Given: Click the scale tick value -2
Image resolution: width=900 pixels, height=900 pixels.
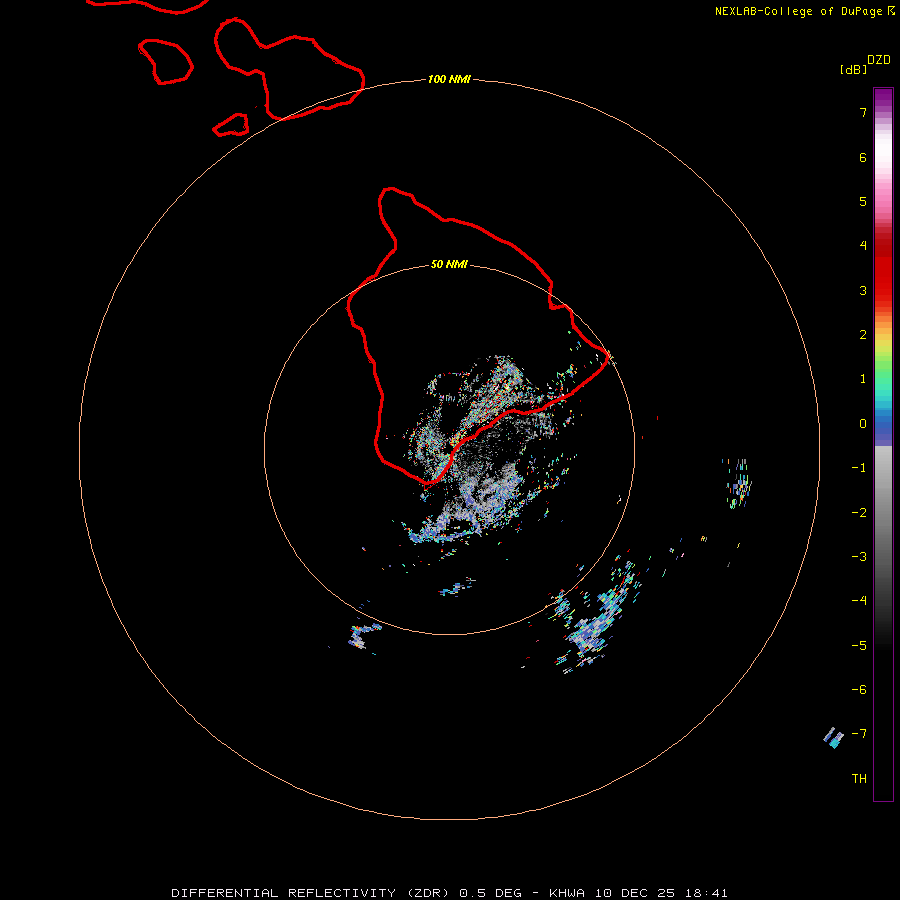Looking at the screenshot, I should (859, 513).
